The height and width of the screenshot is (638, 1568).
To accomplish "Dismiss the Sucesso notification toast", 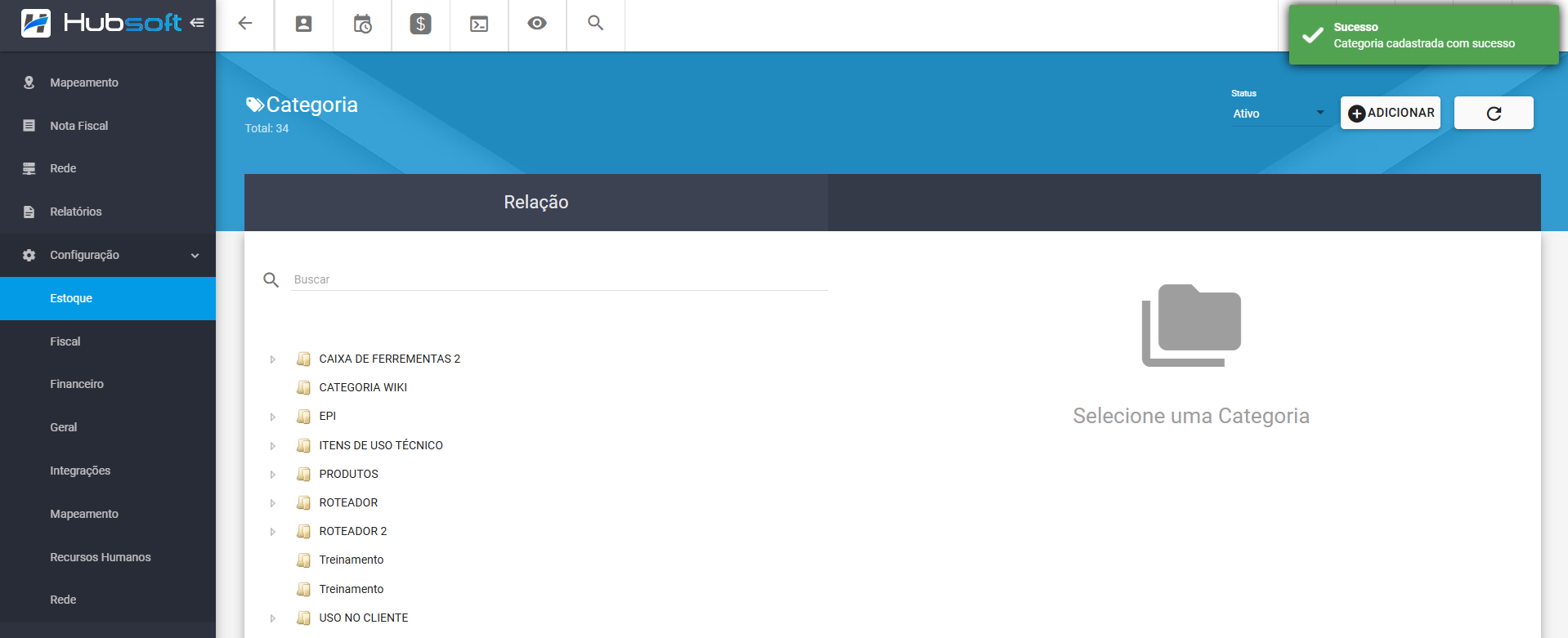I will tap(1424, 35).
